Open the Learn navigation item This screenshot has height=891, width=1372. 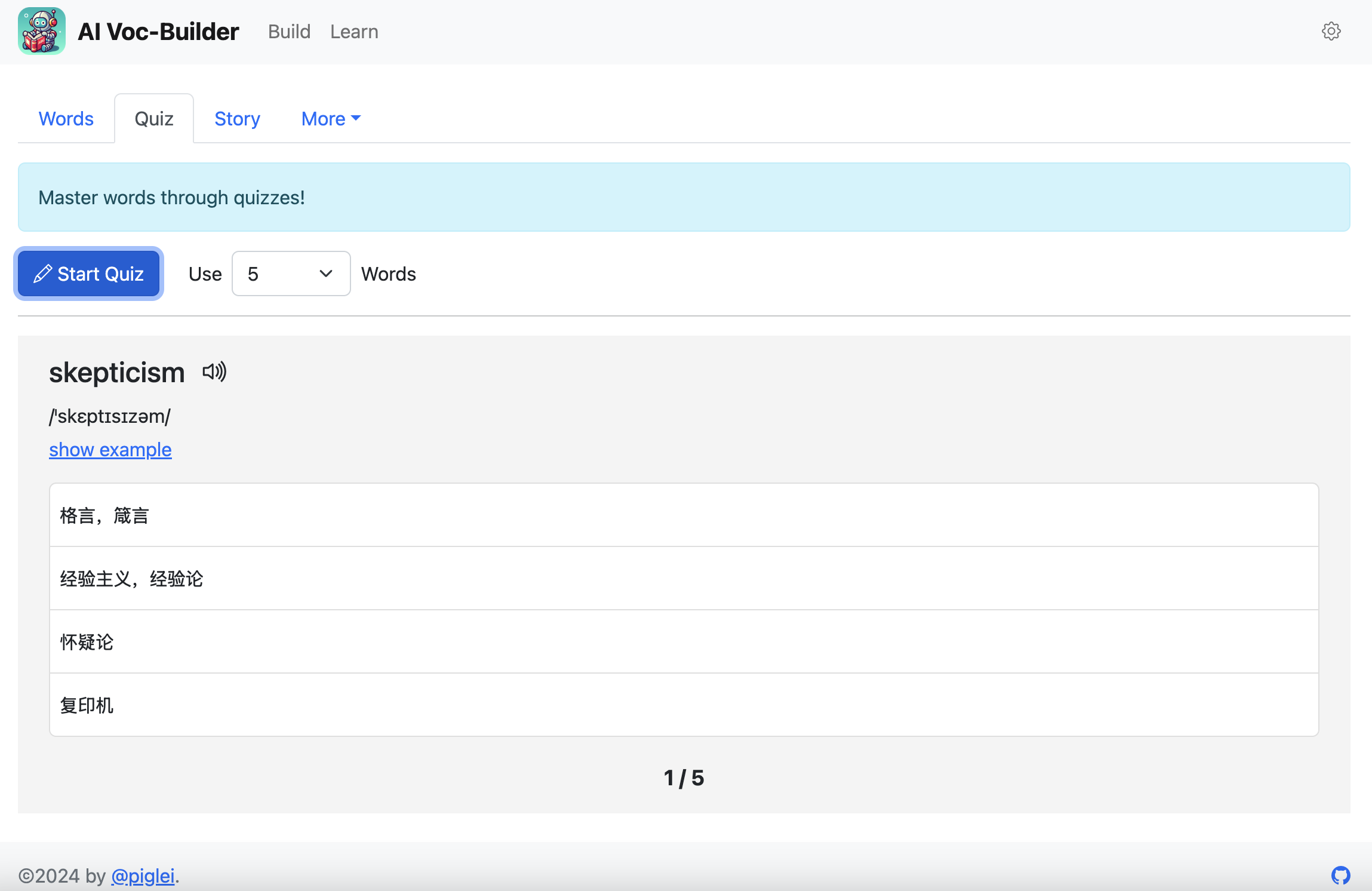click(x=354, y=32)
